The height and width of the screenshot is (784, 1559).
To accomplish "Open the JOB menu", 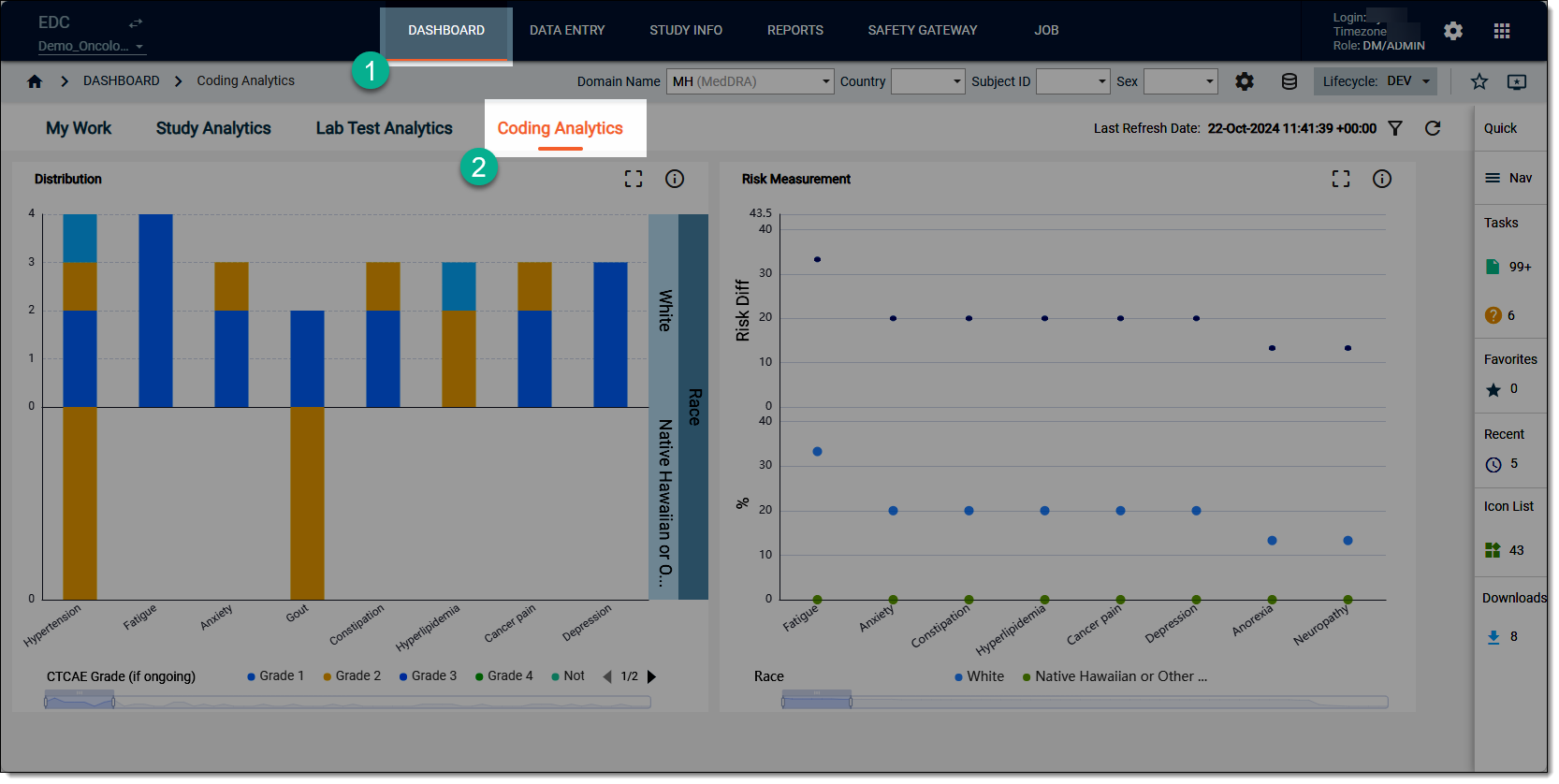I will click(1046, 31).
